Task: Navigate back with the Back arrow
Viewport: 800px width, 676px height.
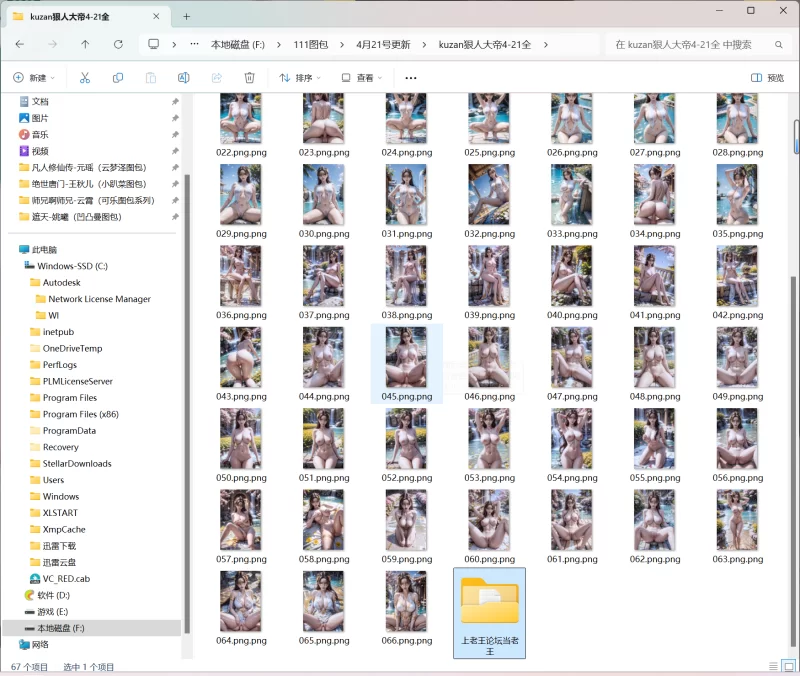Action: pyautogui.click(x=20, y=44)
